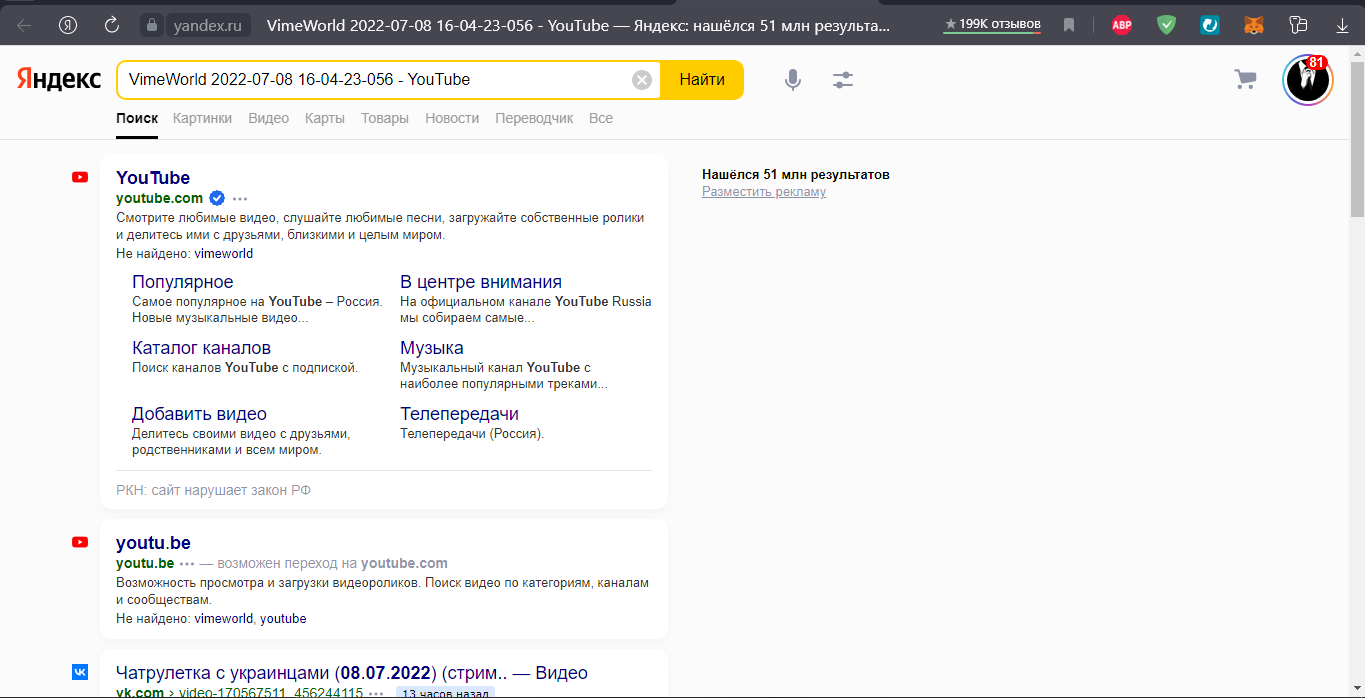Click the 199K отзывов rating badge
Image resolution: width=1365 pixels, height=698 pixels.
993,24
